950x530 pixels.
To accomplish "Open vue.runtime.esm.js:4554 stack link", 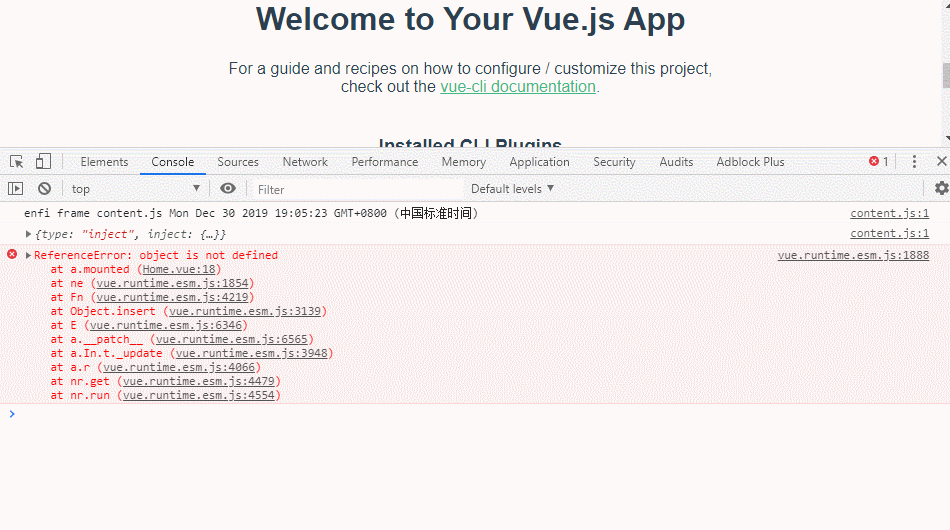I will tap(199, 394).
